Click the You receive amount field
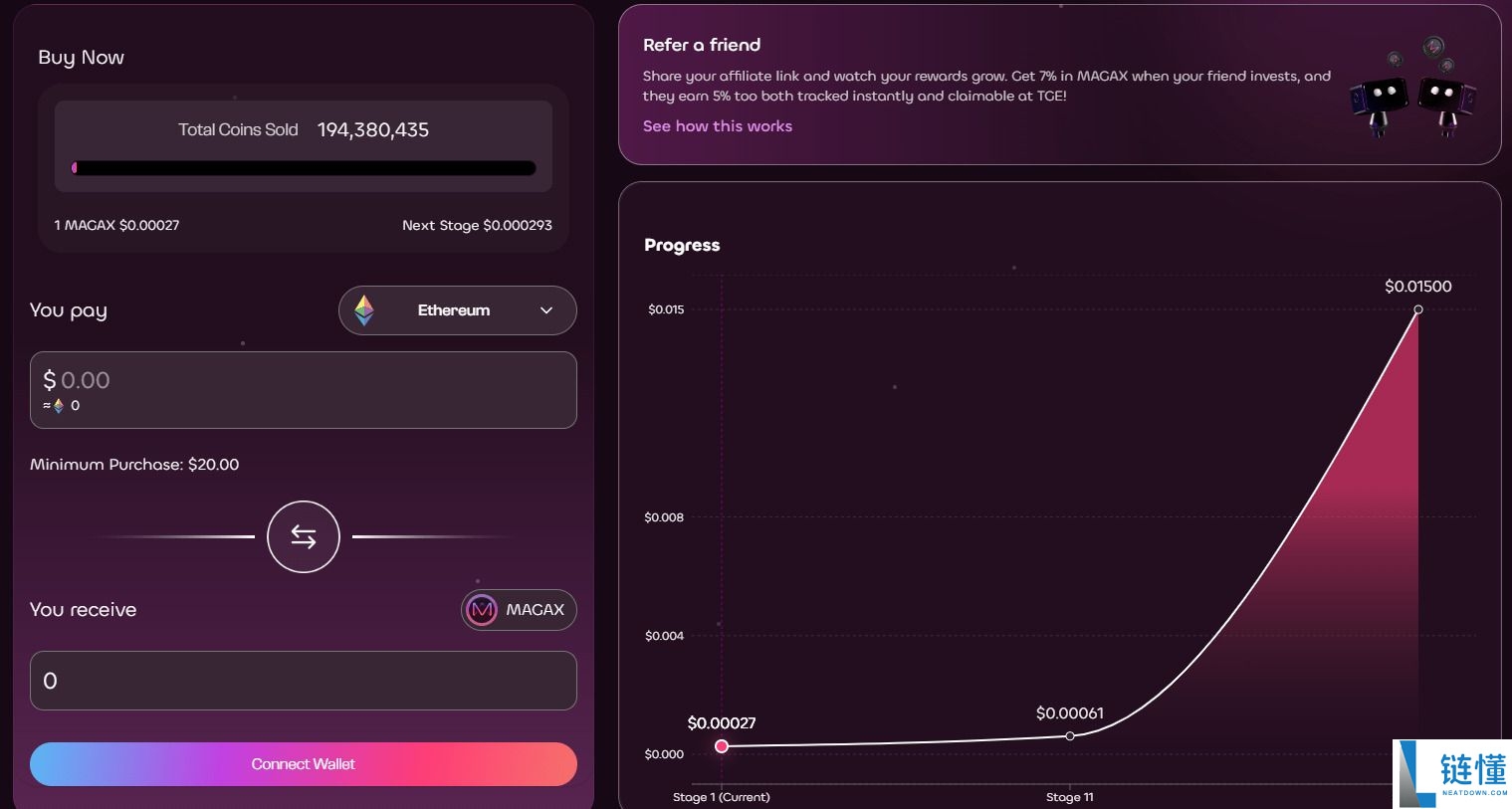Image resolution: width=1512 pixels, height=809 pixels. click(304, 681)
